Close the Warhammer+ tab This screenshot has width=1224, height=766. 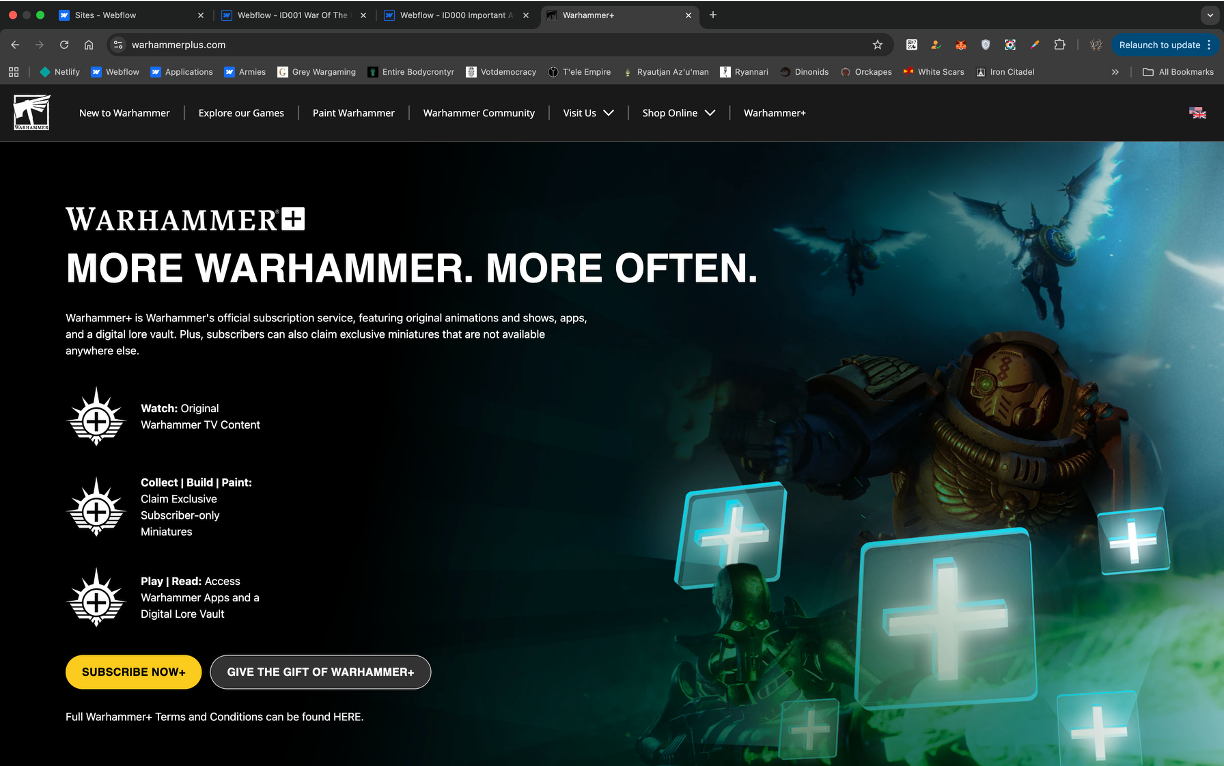coord(688,15)
